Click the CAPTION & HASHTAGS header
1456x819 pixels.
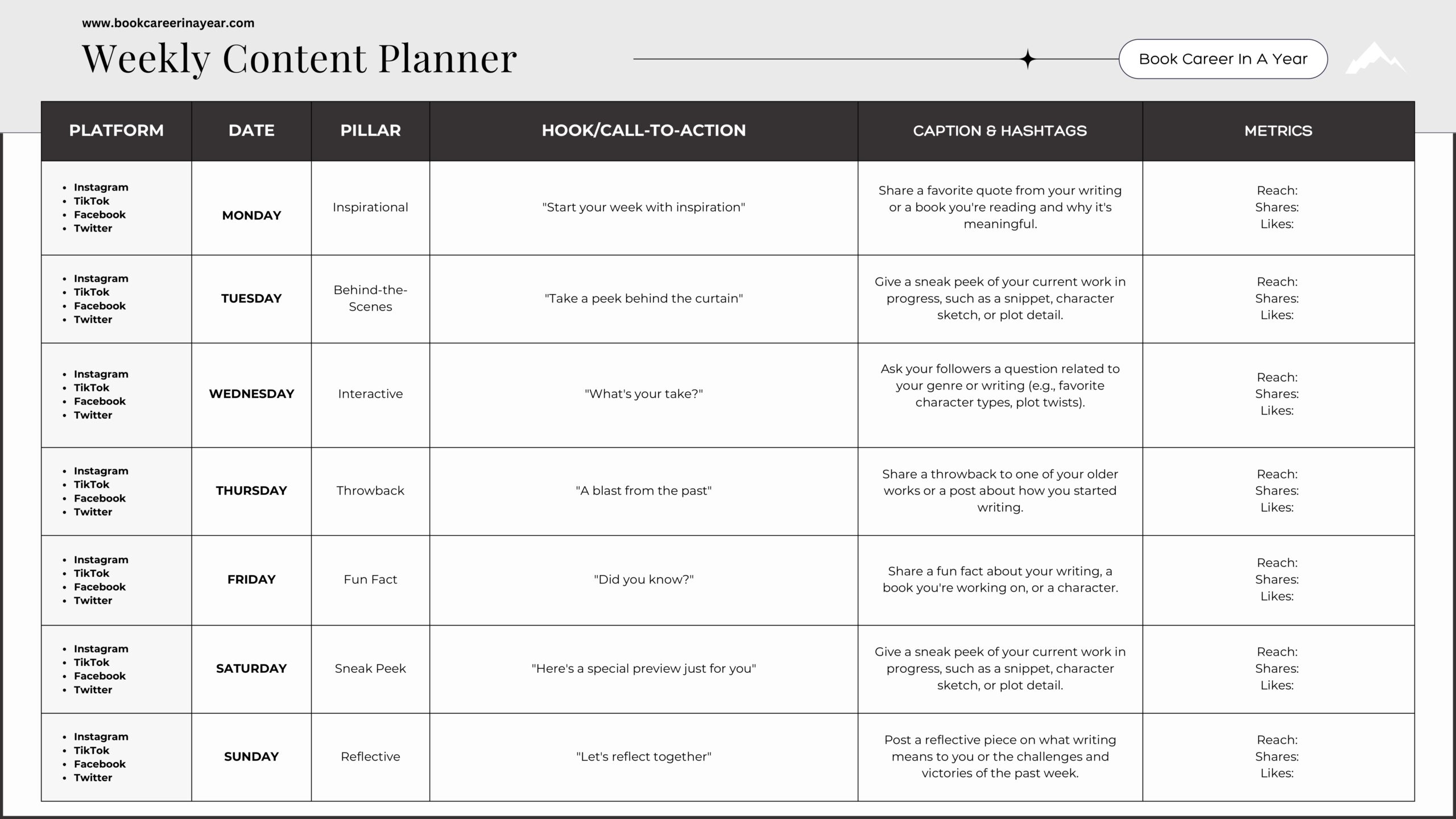[x=999, y=131]
